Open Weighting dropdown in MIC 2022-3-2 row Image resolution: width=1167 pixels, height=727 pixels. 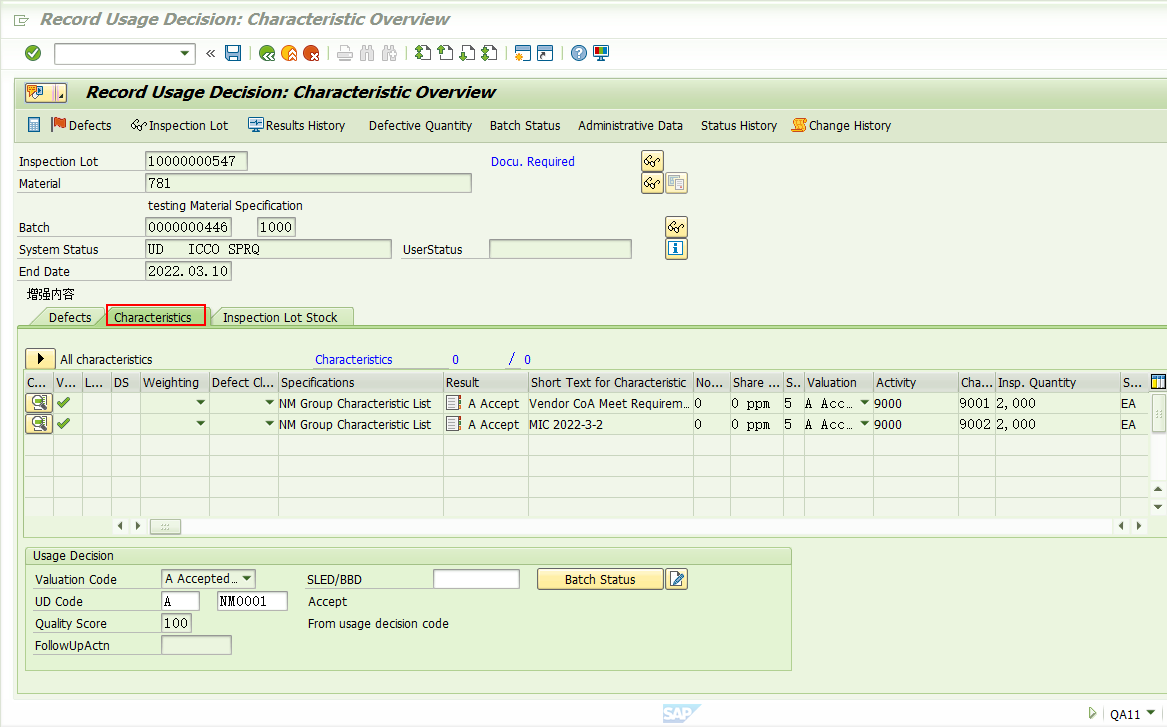(200, 423)
